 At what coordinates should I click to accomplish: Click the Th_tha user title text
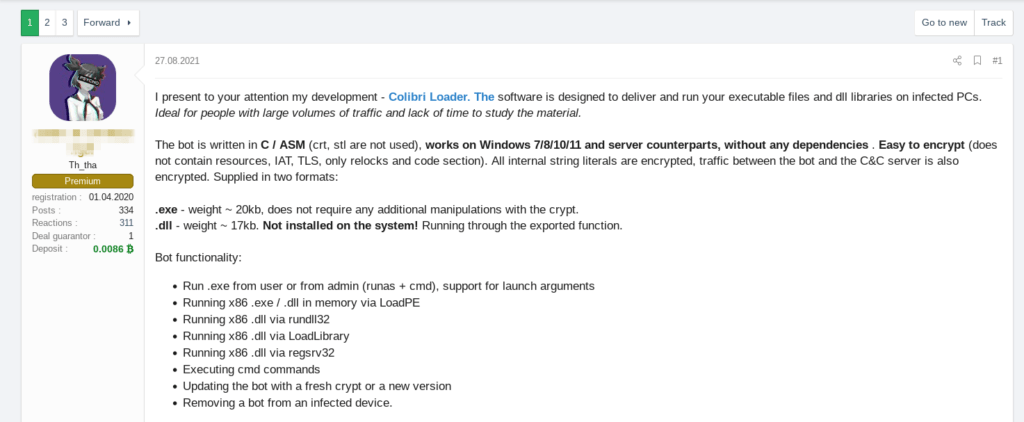pyautogui.click(x=82, y=164)
